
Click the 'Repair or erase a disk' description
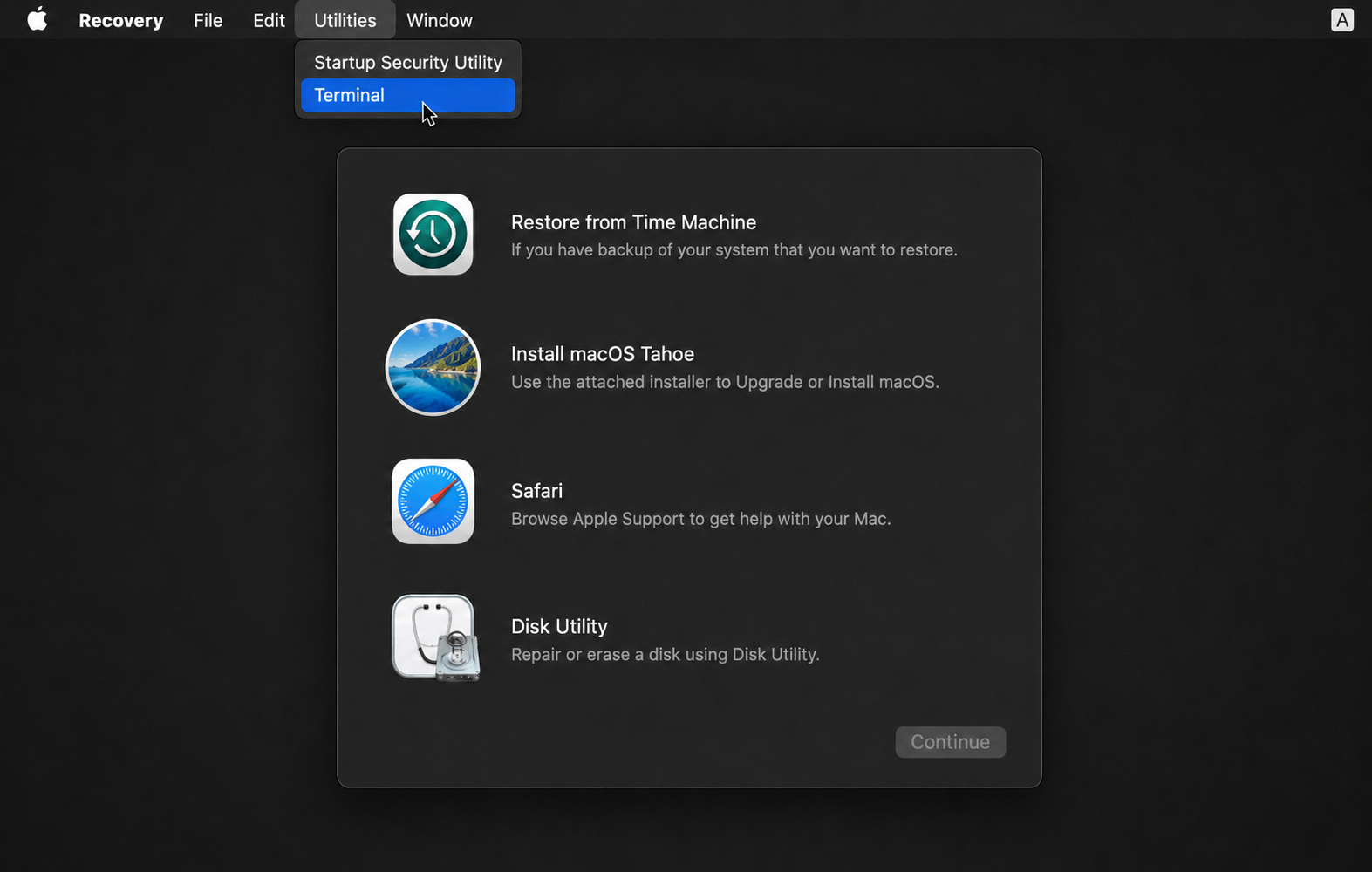pyautogui.click(x=666, y=655)
